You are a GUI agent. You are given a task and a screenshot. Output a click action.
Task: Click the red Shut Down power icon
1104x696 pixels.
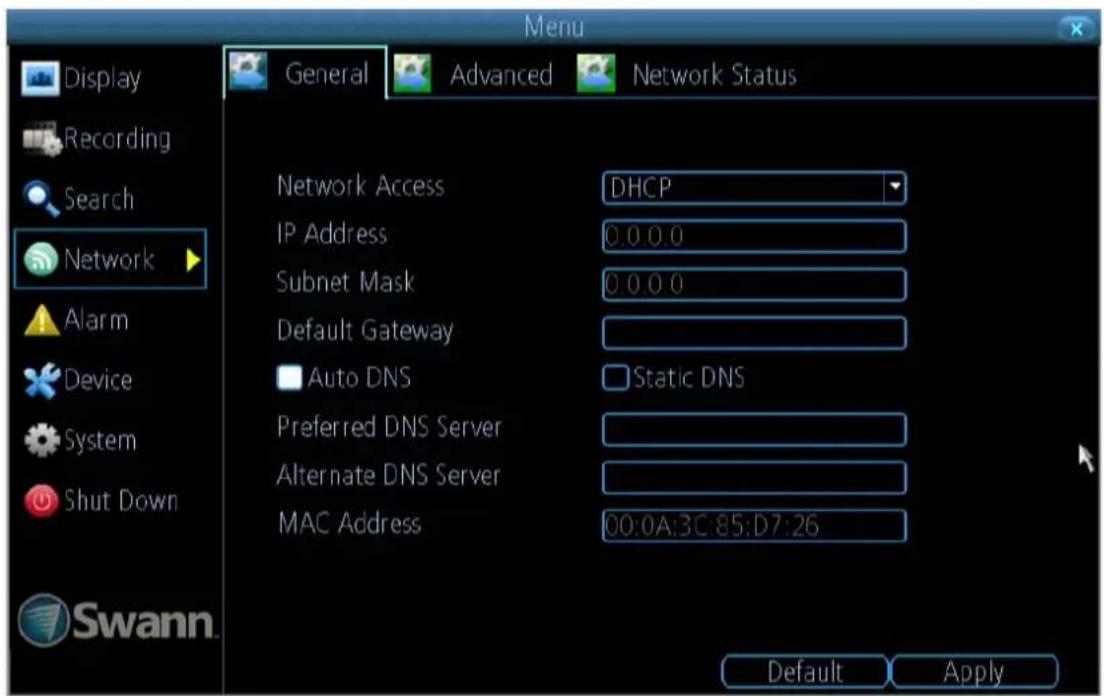tap(42, 501)
